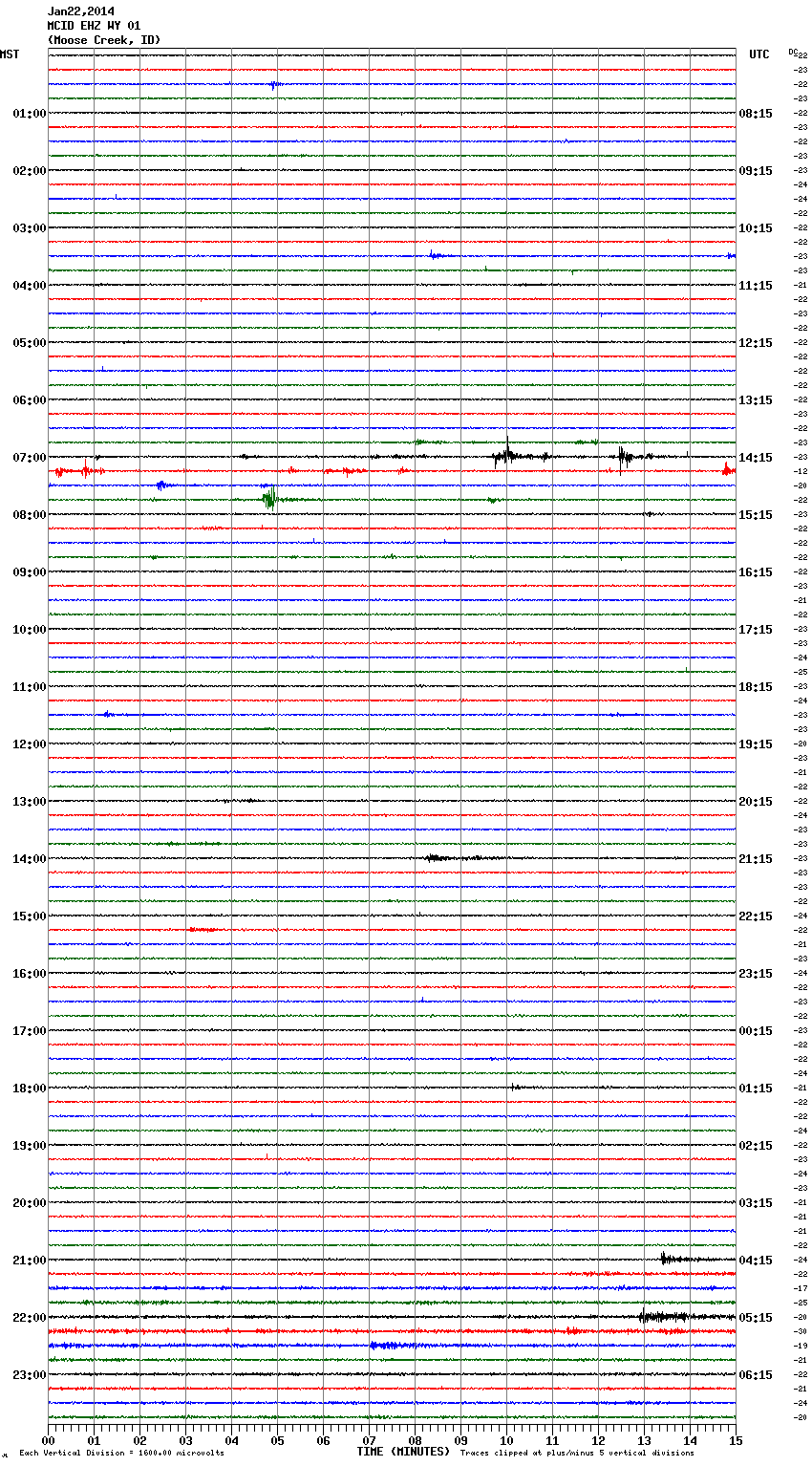Click the TIME (MINUTES) axis title
The height and width of the screenshot is (1466, 812).
click(403, 1452)
